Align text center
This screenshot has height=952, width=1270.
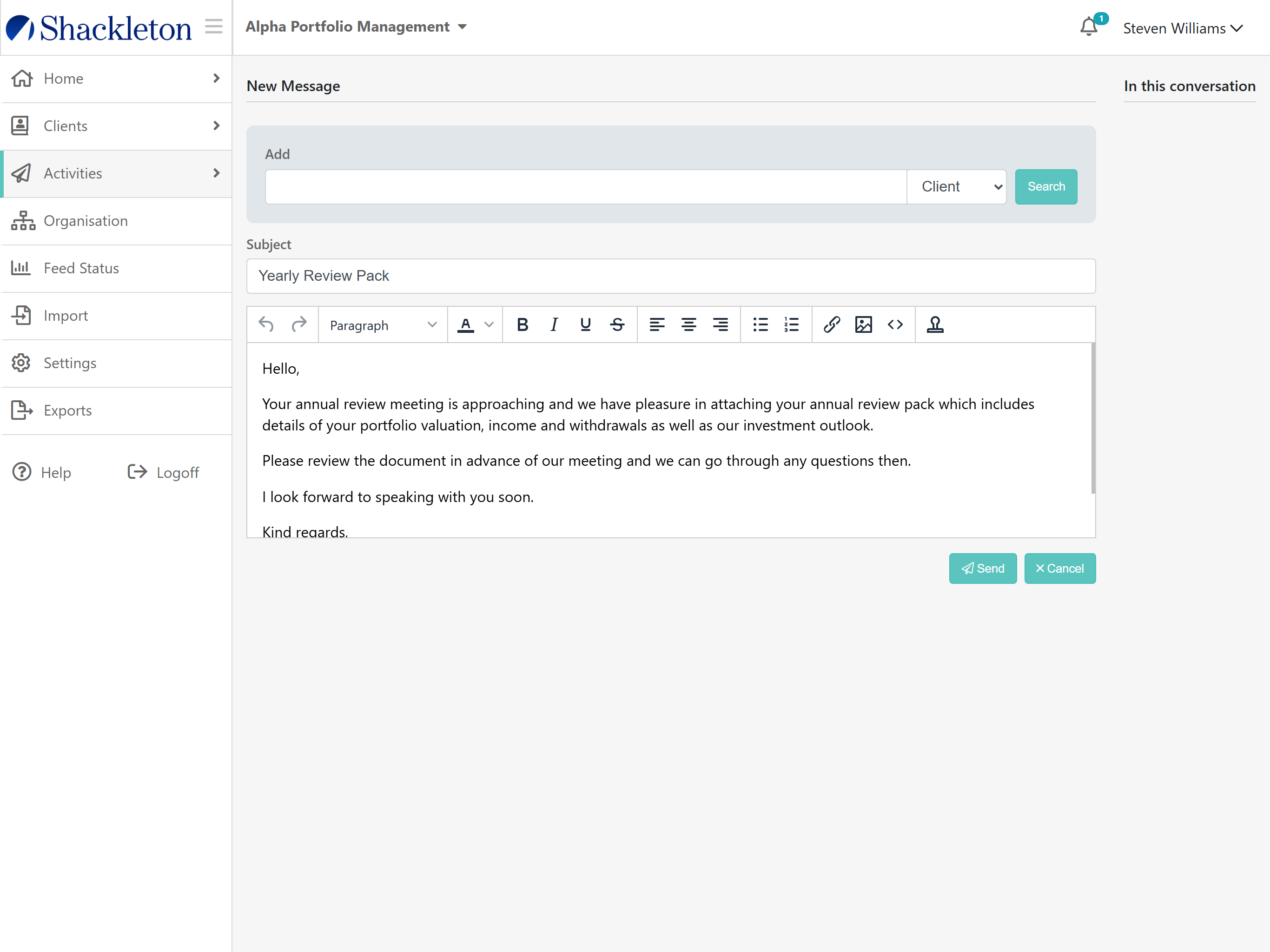click(689, 325)
